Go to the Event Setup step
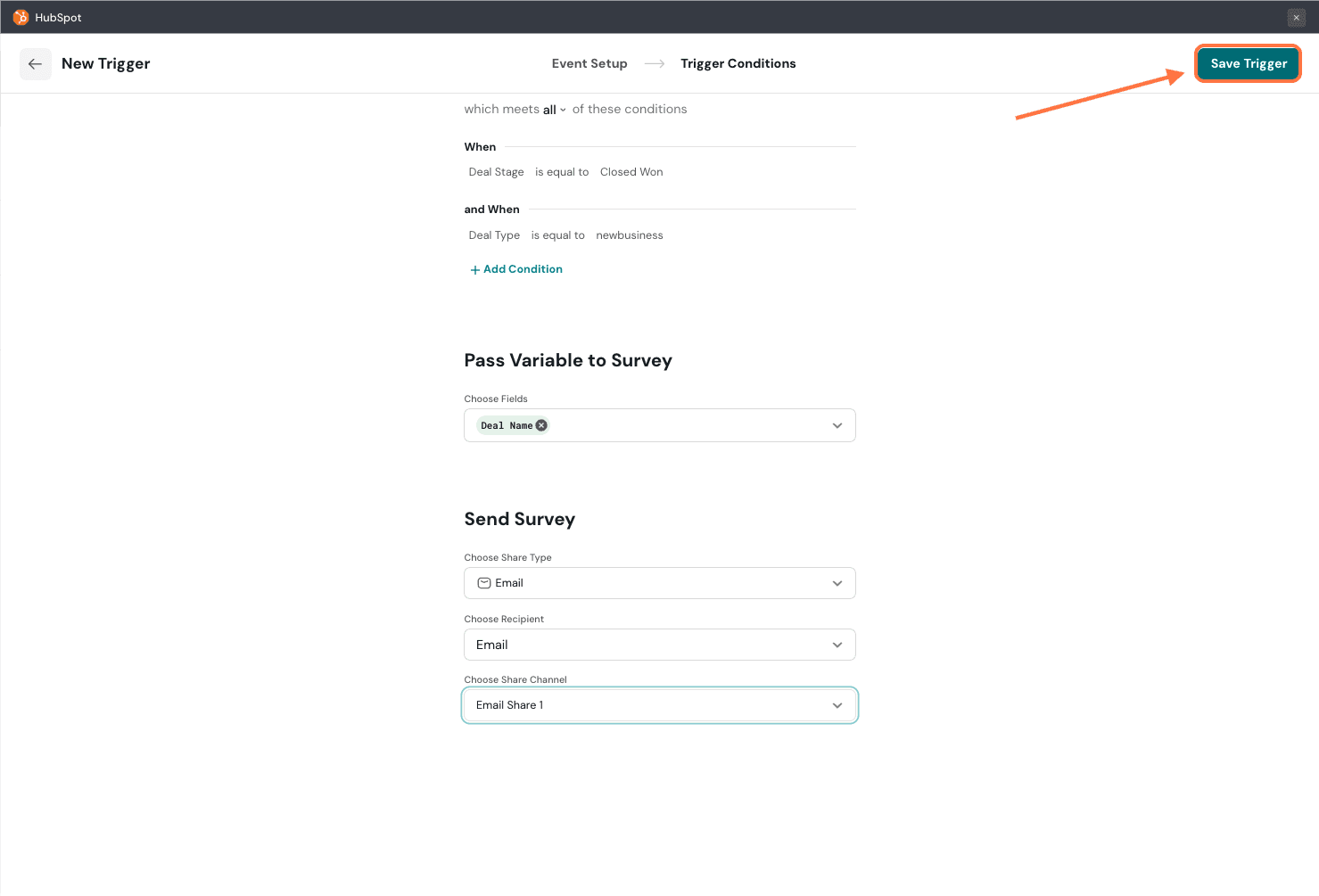 pyautogui.click(x=589, y=64)
